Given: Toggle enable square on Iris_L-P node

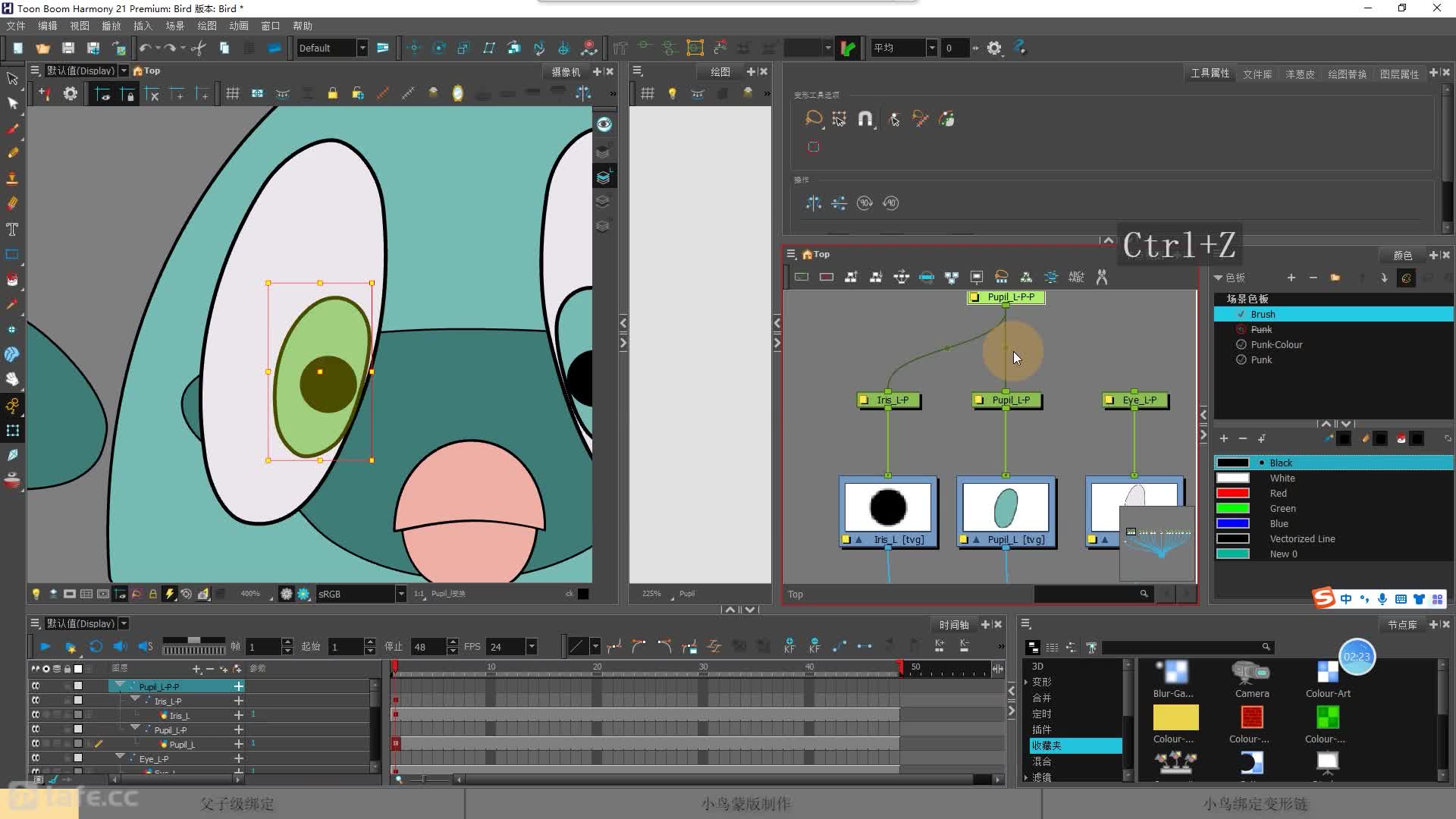Looking at the screenshot, I should coord(864,400).
